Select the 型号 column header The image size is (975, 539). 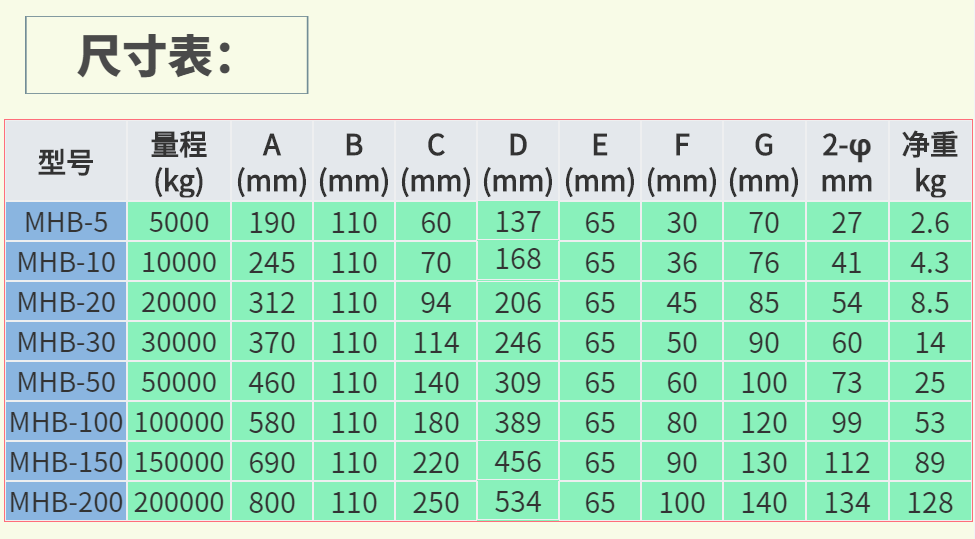(66, 161)
